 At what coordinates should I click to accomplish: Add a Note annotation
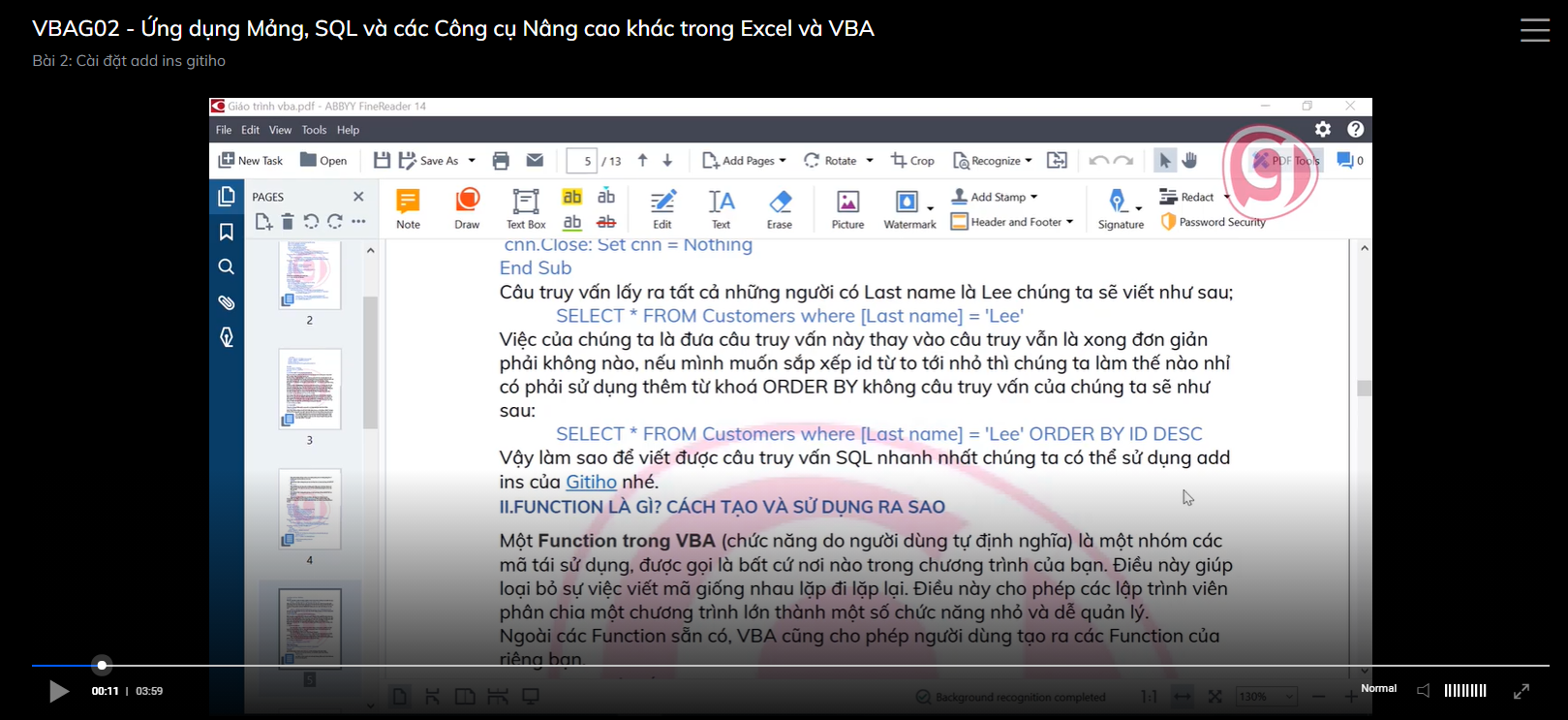click(x=408, y=209)
